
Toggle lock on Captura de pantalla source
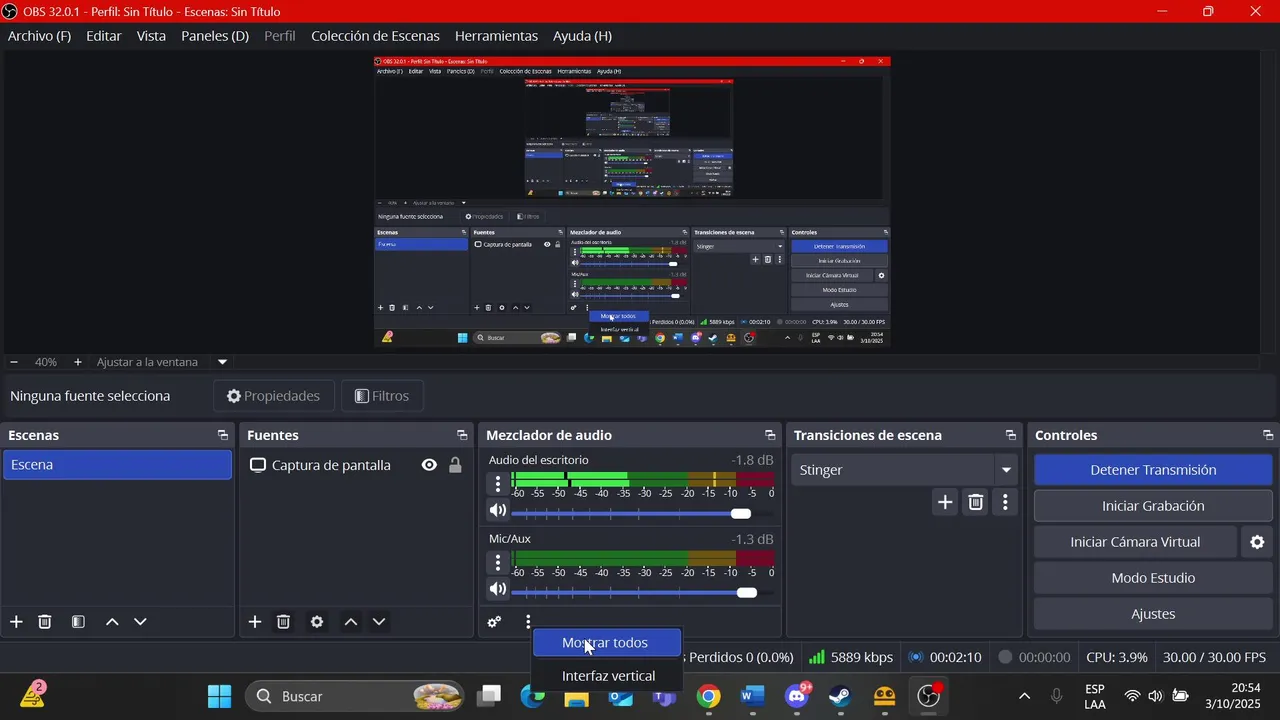pos(455,465)
